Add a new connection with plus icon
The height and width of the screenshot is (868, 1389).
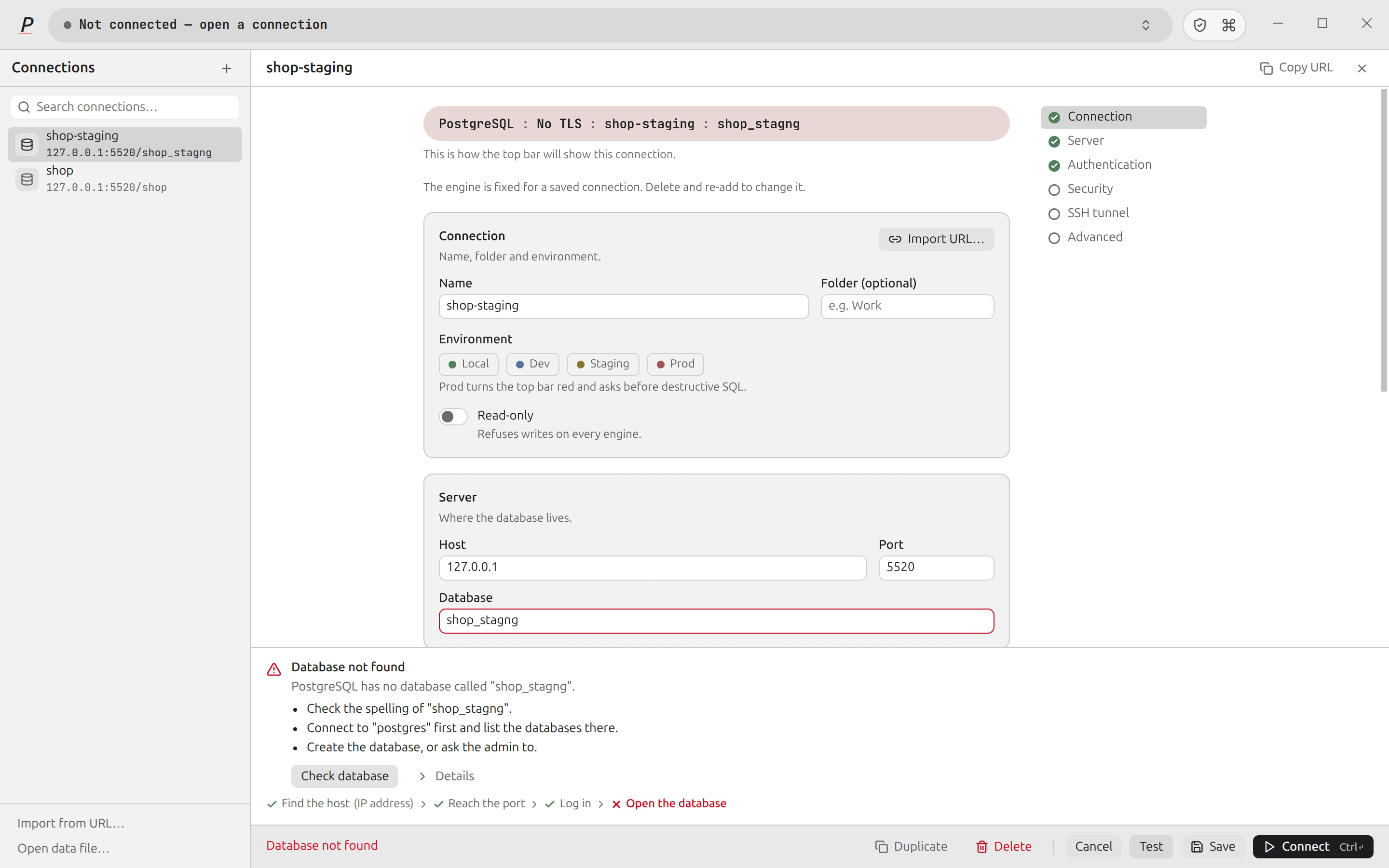[227, 68]
